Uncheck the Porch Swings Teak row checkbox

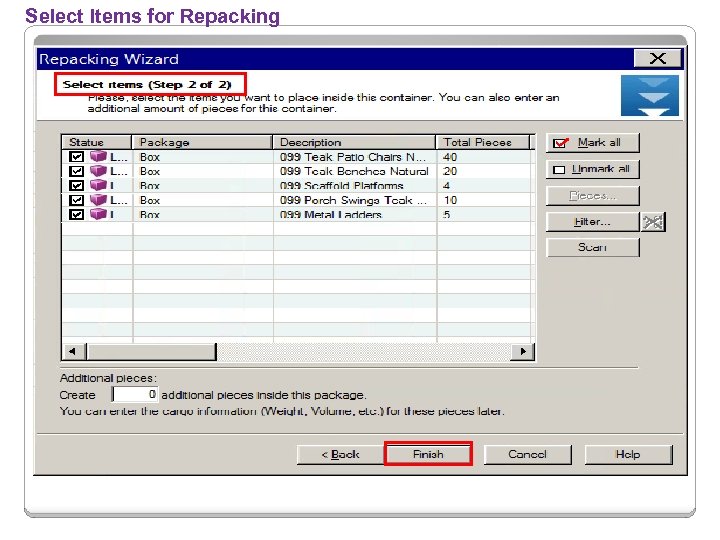(x=76, y=200)
